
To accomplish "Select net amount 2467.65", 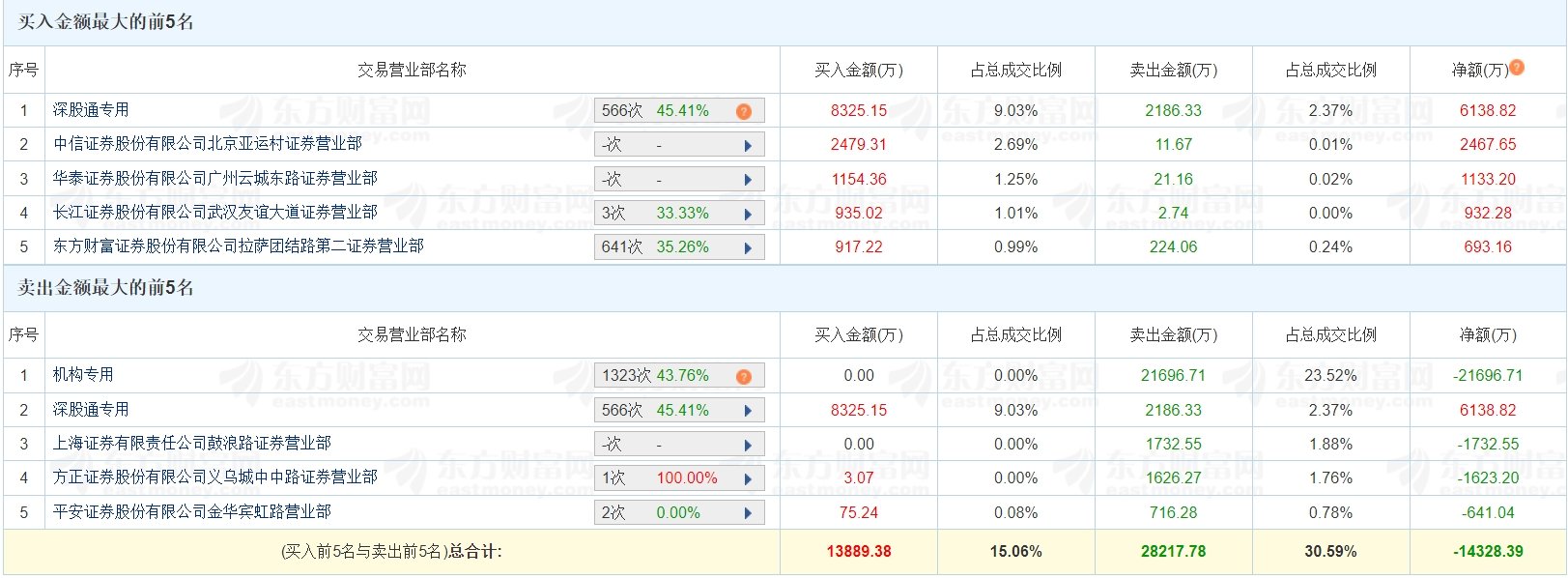I will (x=1488, y=145).
